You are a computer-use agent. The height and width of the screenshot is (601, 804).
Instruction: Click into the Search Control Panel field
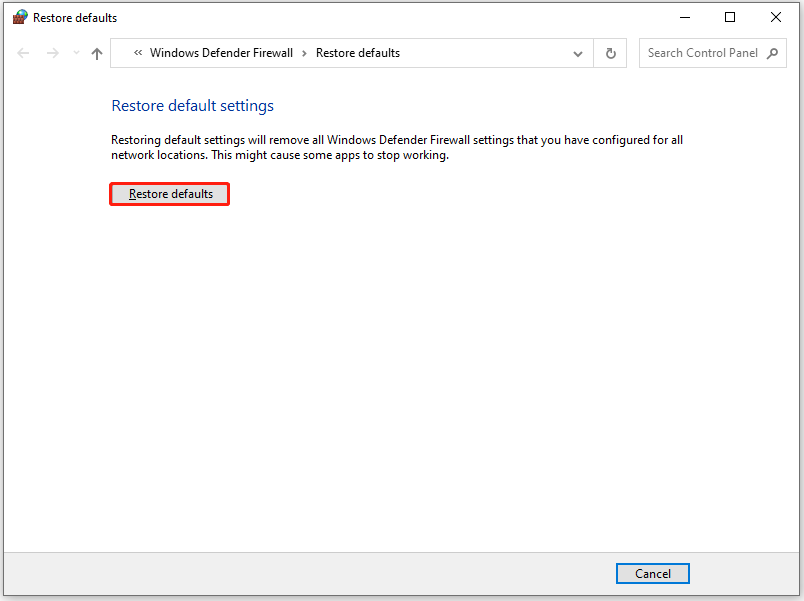(702, 53)
